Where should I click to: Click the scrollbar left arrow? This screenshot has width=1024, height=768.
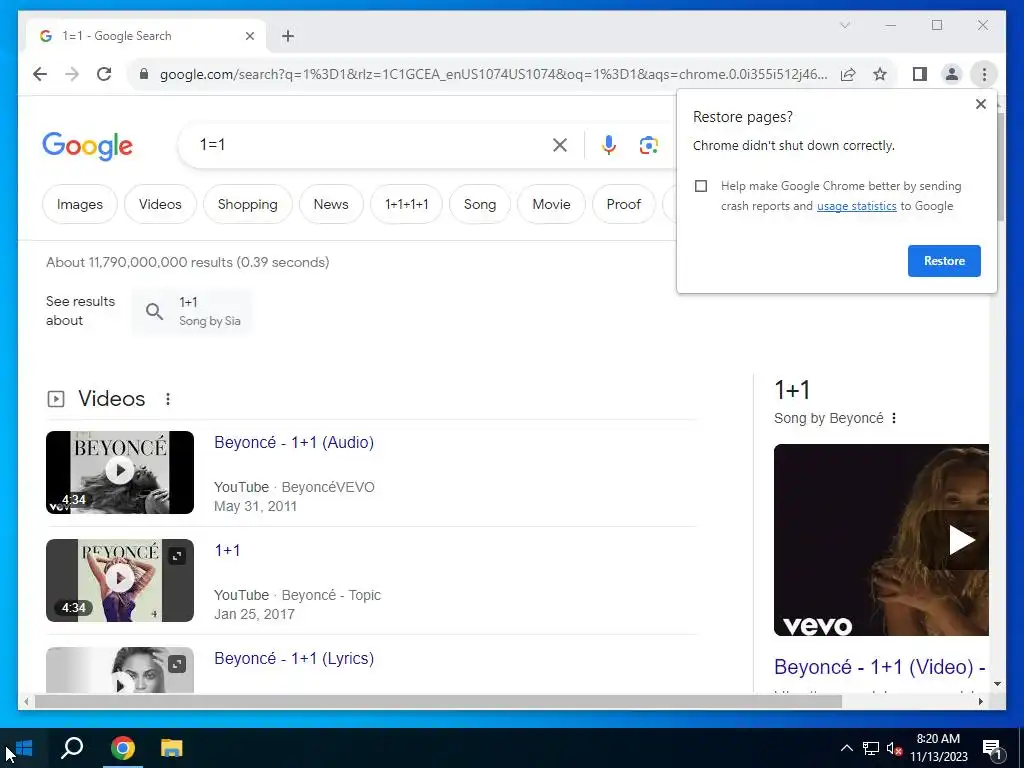coord(25,701)
